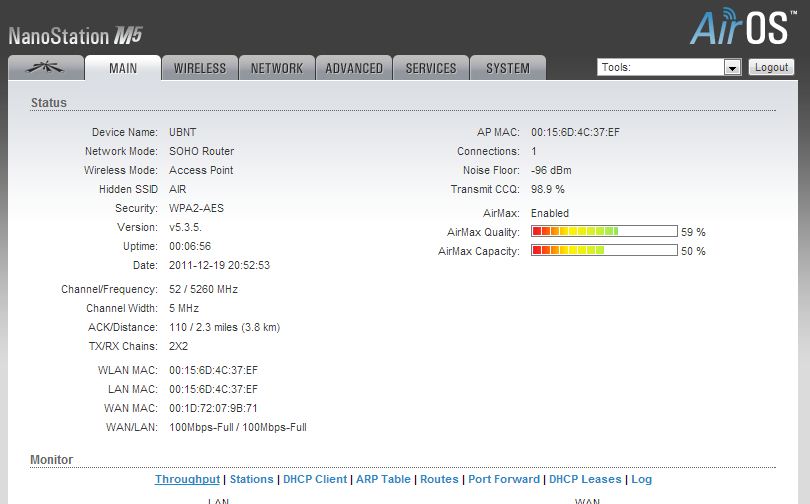Log out using the Logout button

click(771, 67)
